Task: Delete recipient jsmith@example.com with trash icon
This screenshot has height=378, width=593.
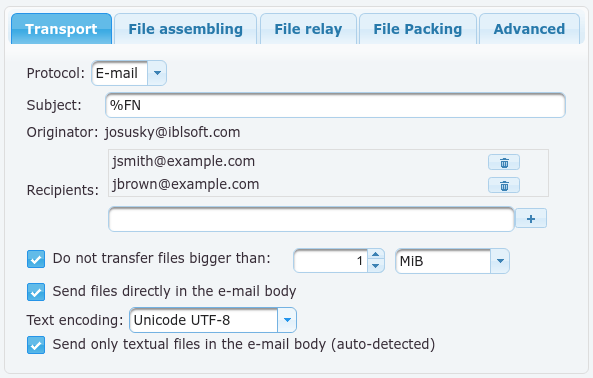Action: [504, 163]
